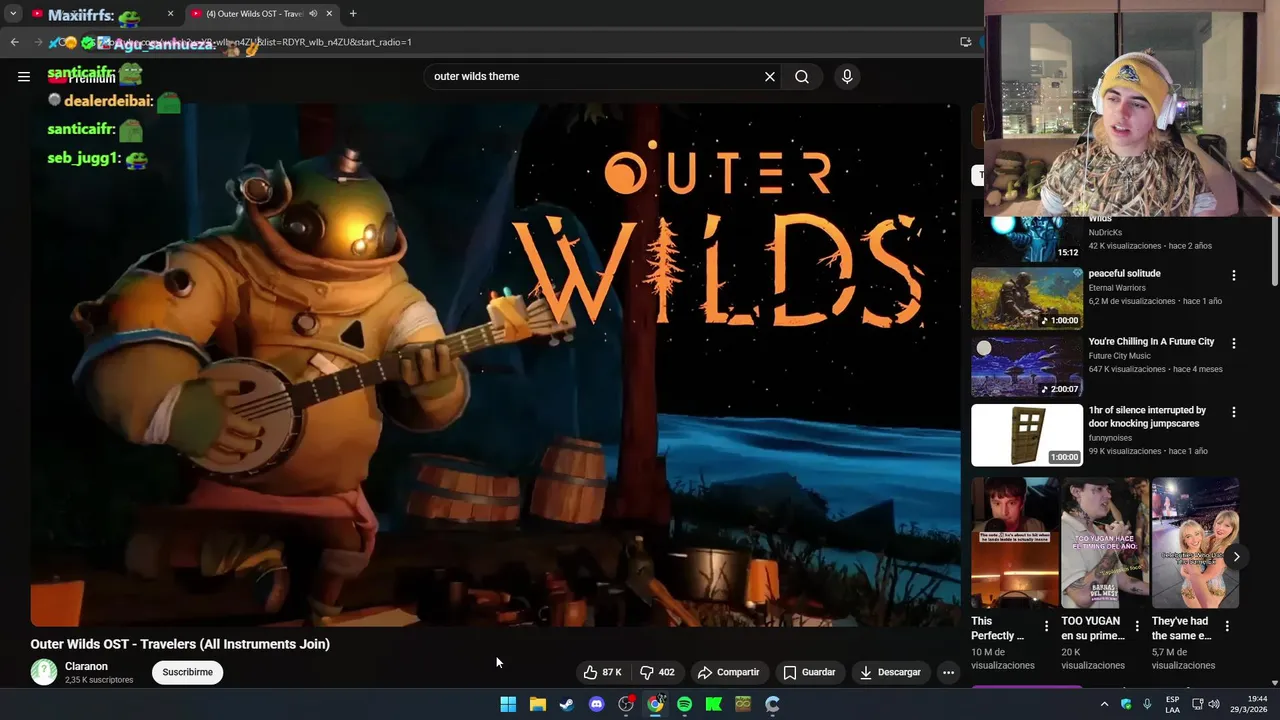Viewport: 1280px width, 720px height.
Task: Open Windows Security tray icon
Action: tap(1126, 704)
